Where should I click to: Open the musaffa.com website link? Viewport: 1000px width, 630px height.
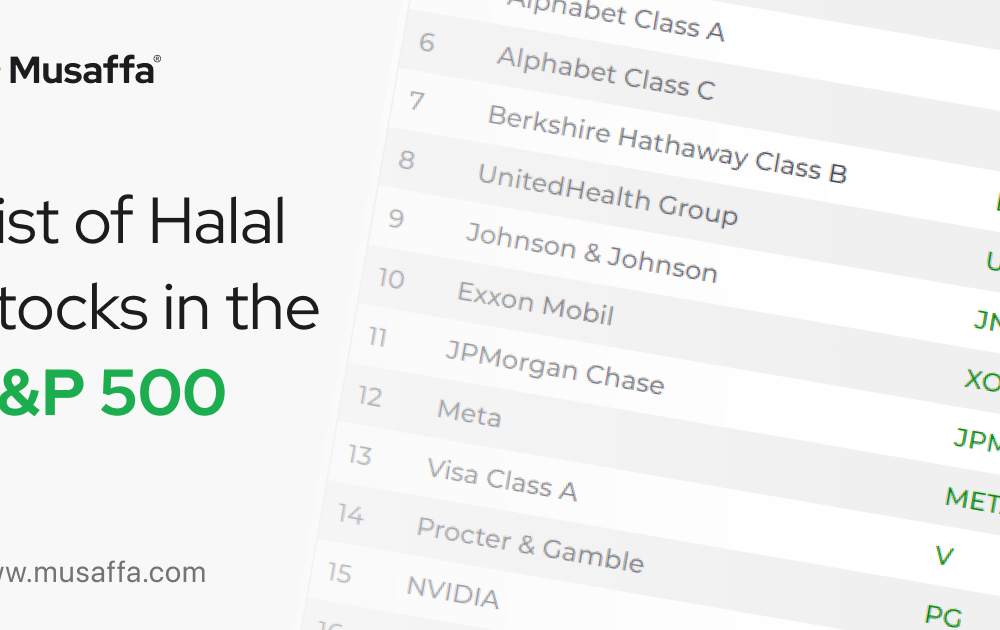pyautogui.click(x=103, y=573)
